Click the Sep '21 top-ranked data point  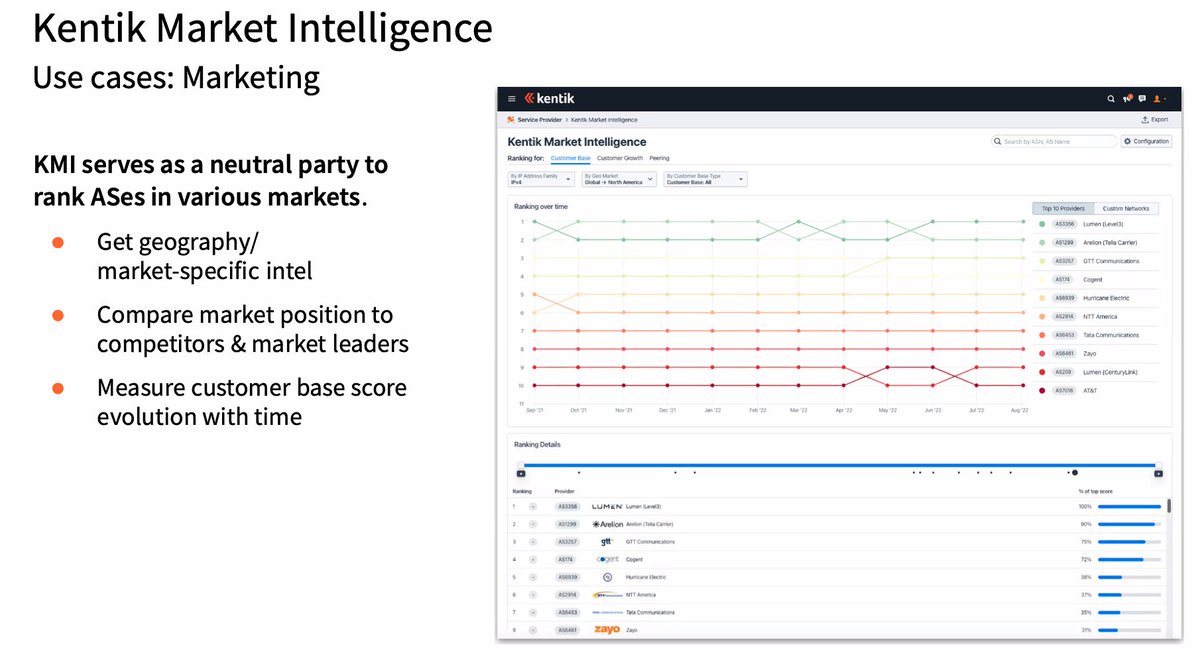[535, 221]
